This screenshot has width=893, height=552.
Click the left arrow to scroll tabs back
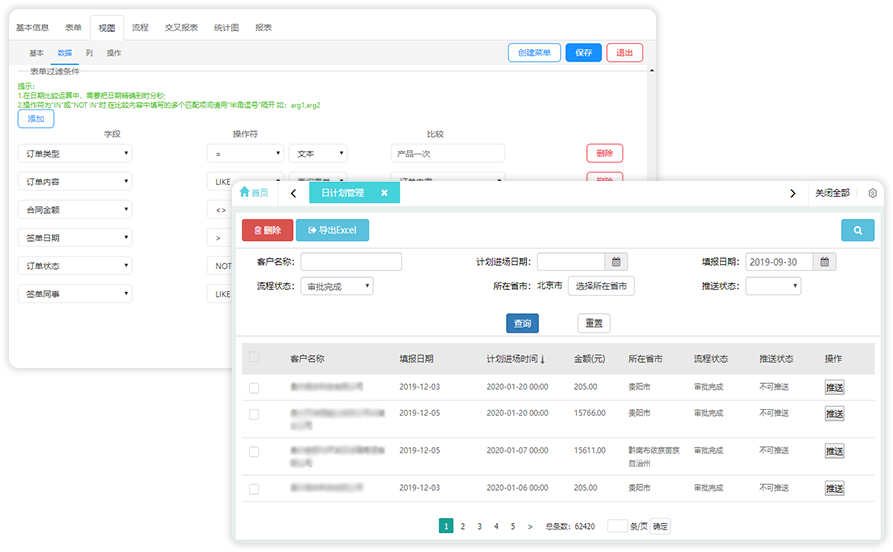tap(293, 193)
